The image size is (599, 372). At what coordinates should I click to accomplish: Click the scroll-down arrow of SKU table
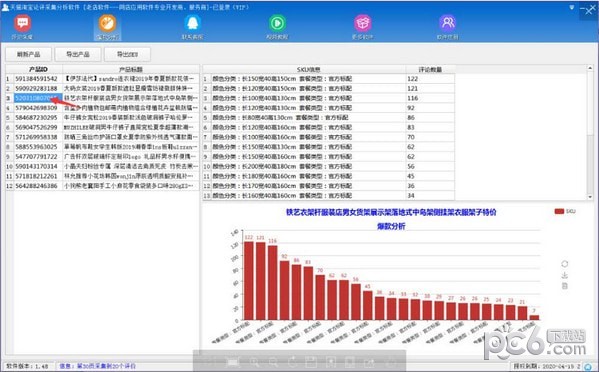pos(590,197)
